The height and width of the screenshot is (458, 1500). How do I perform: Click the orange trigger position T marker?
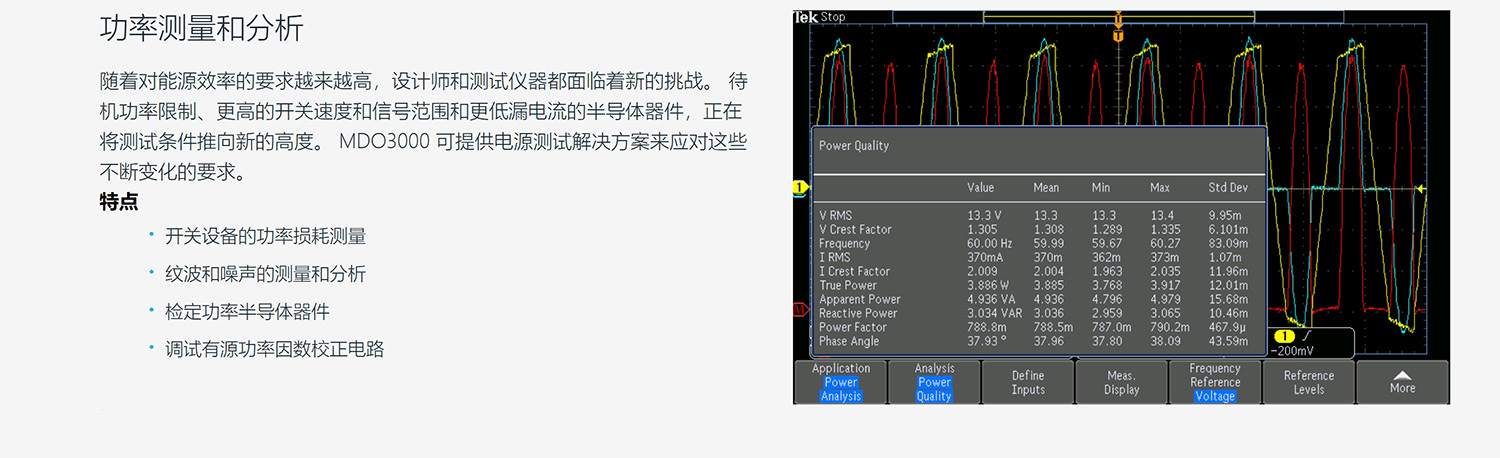1118,36
